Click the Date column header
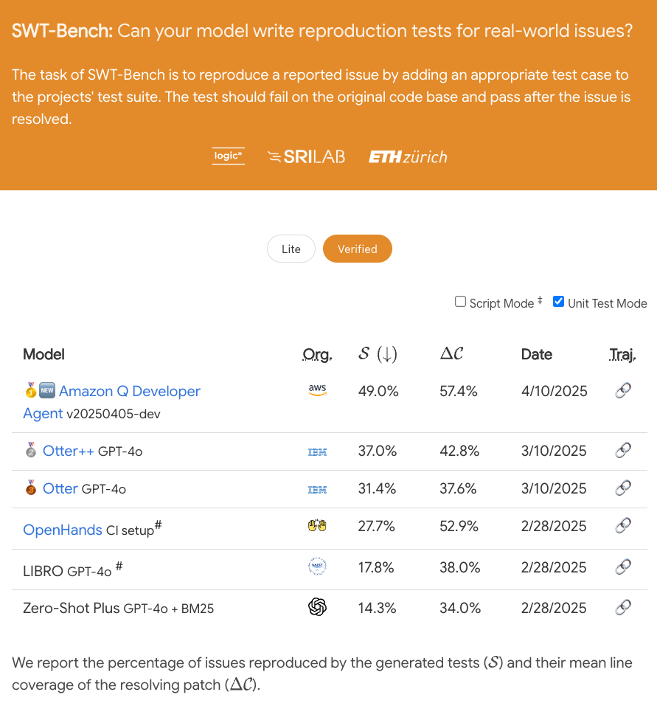Image resolution: width=658 pixels, height=706 pixels. point(536,354)
